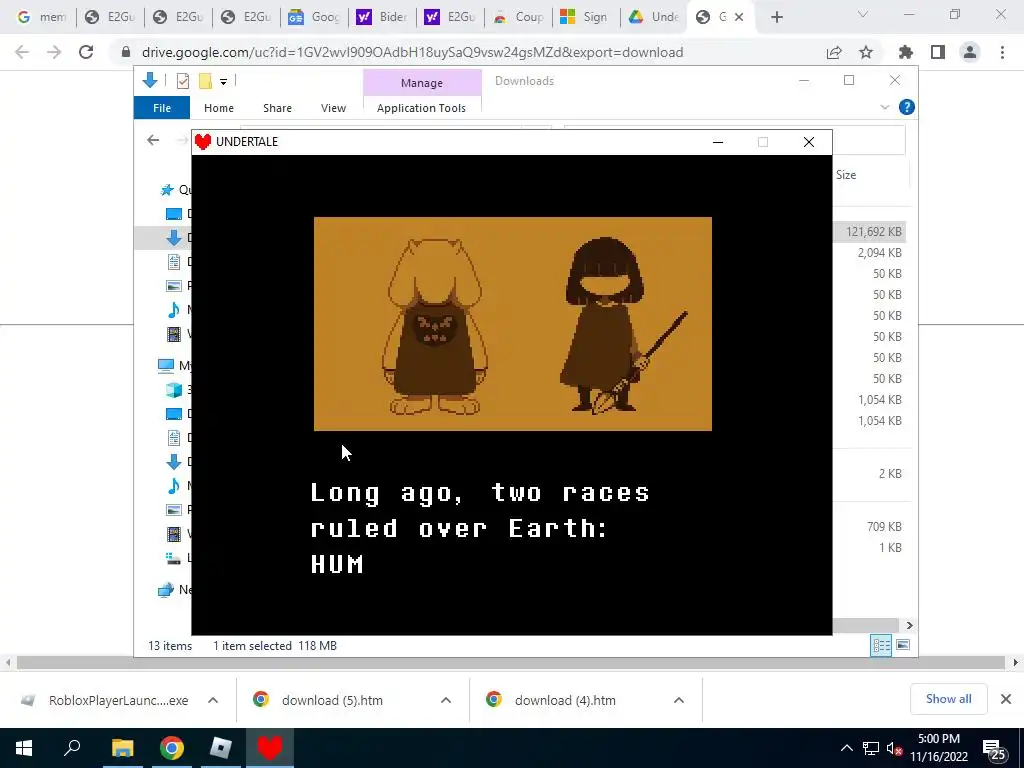Click the Quick access star in Explorer
The image size is (1024, 768).
pos(167,189)
